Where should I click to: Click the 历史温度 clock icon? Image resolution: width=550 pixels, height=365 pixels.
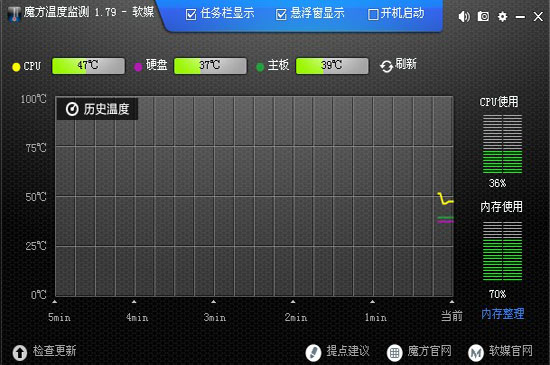click(x=72, y=109)
